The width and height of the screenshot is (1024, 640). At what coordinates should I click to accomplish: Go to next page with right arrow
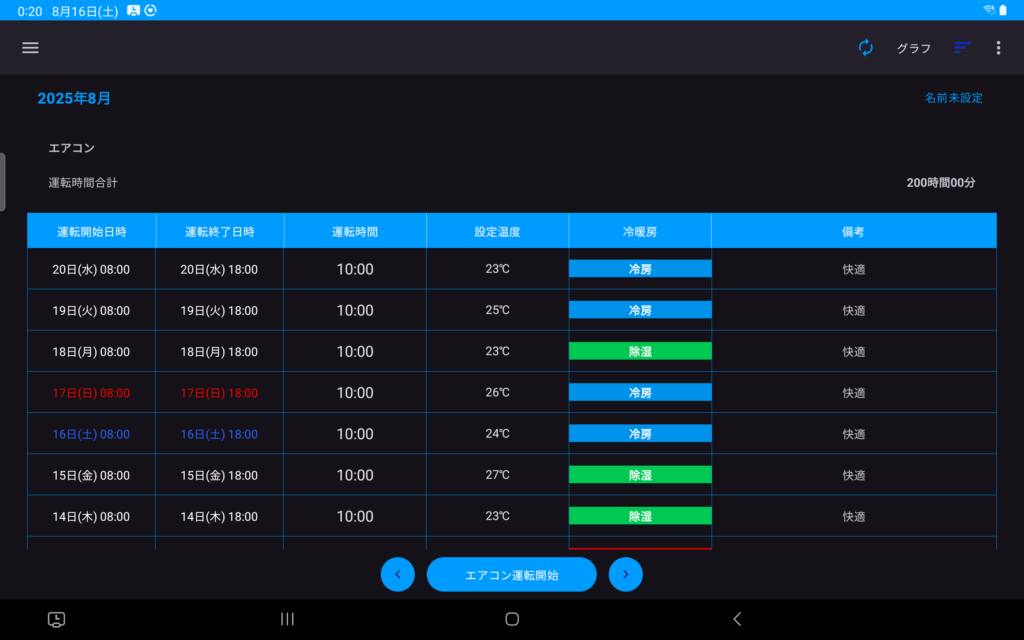(x=626, y=575)
